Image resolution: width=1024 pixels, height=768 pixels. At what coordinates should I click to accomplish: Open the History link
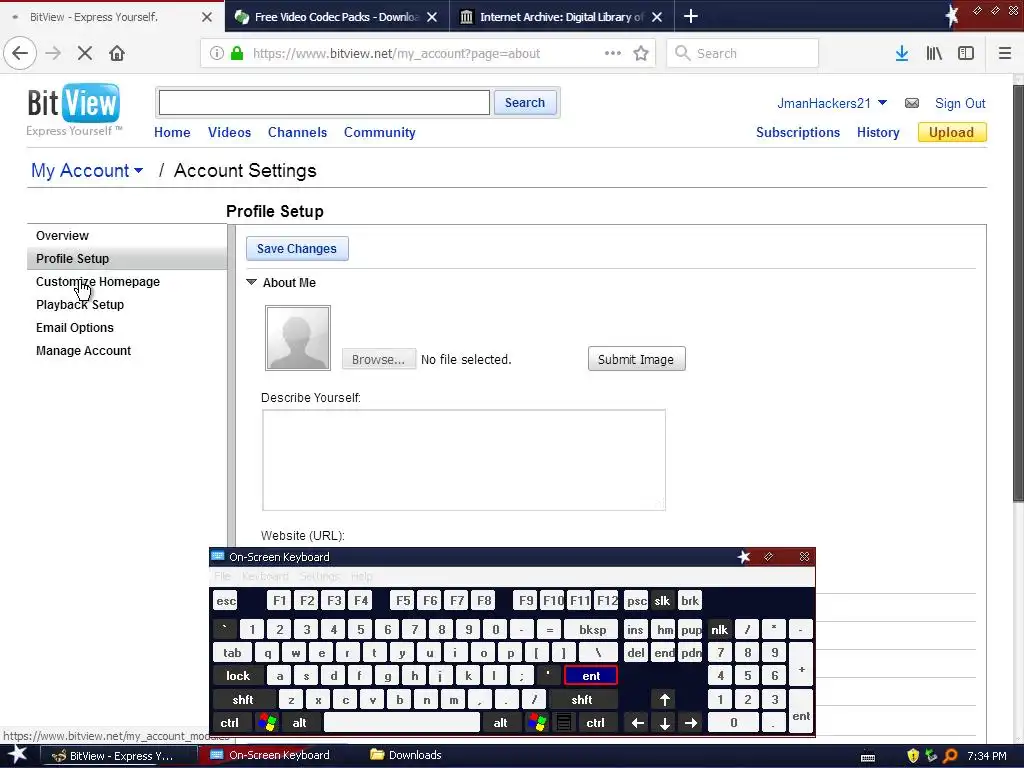[878, 132]
